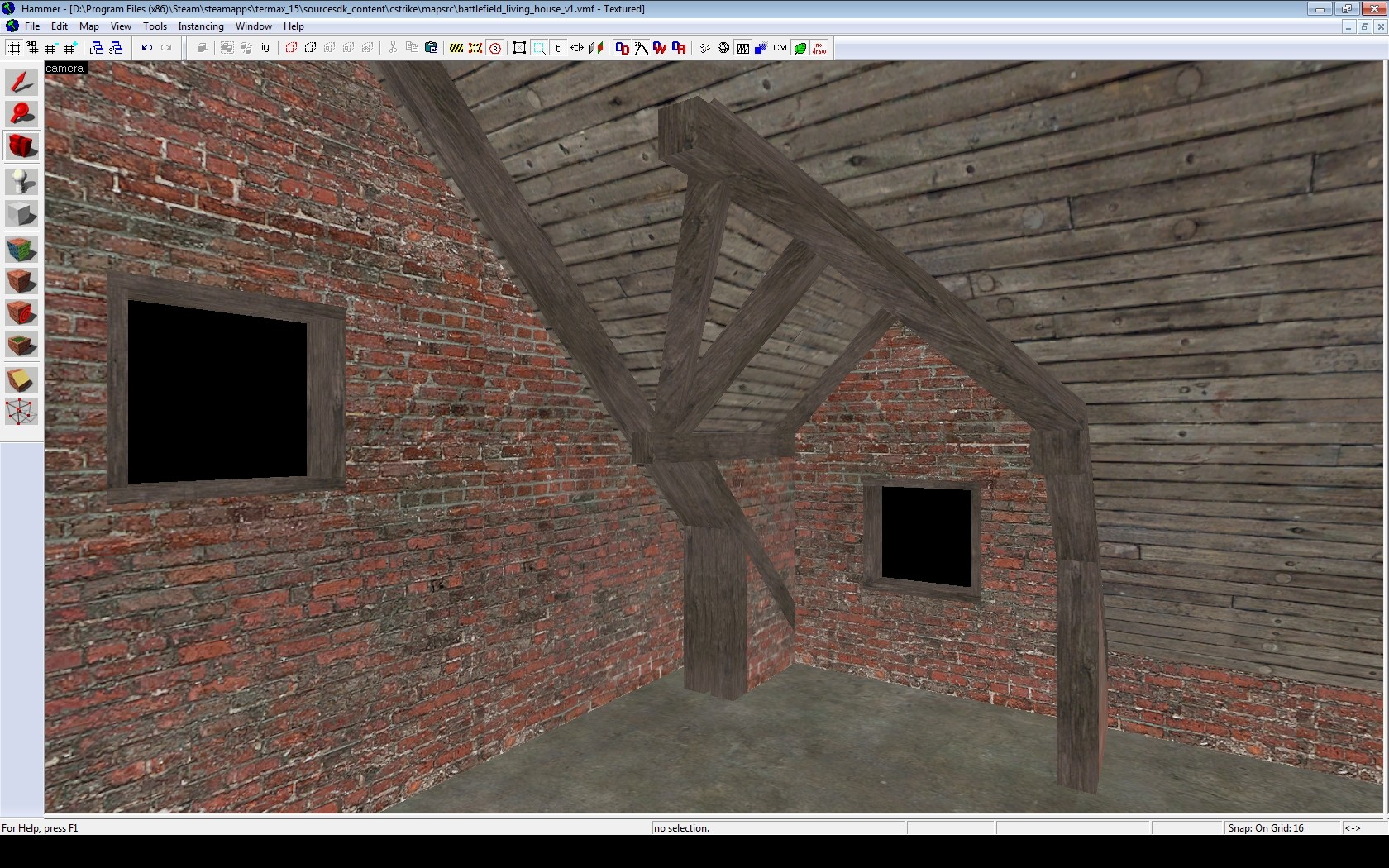Choose the Vertex manipulation tool
Screen dimensions: 1389x868
coord(21,412)
